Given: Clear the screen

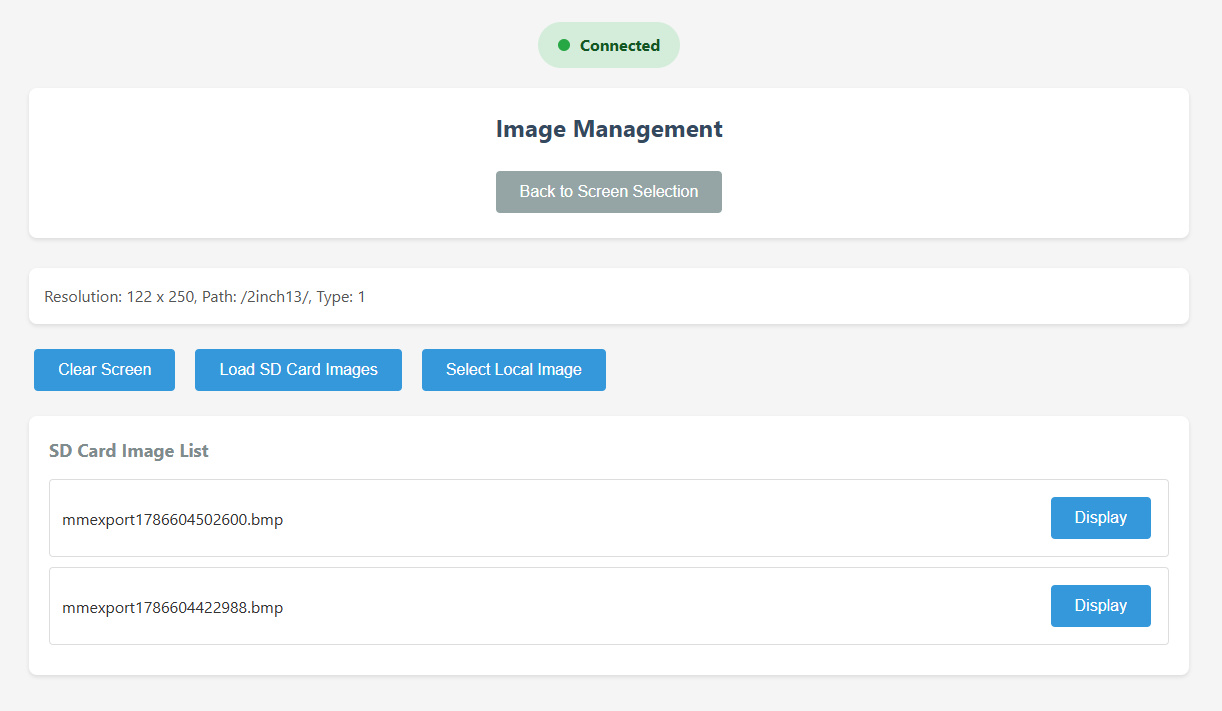Looking at the screenshot, I should 104,370.
